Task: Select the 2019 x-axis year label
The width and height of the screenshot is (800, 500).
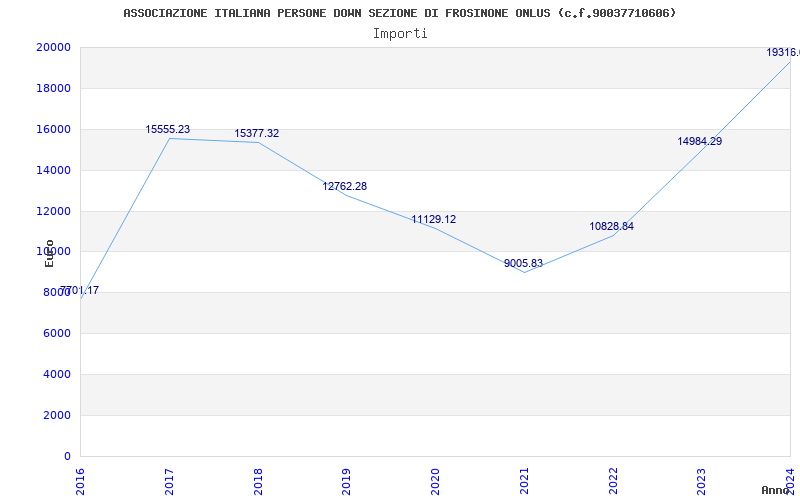Action: (x=346, y=479)
